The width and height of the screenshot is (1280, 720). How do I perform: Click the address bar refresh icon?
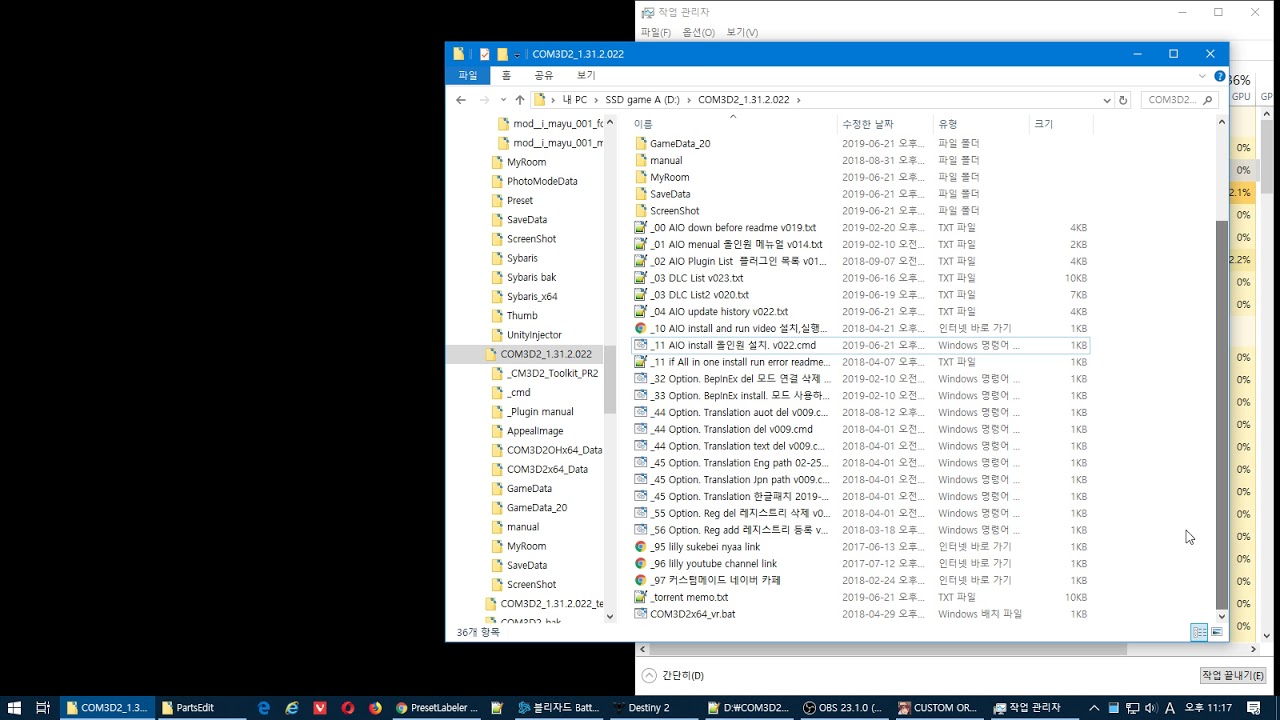pos(1123,100)
